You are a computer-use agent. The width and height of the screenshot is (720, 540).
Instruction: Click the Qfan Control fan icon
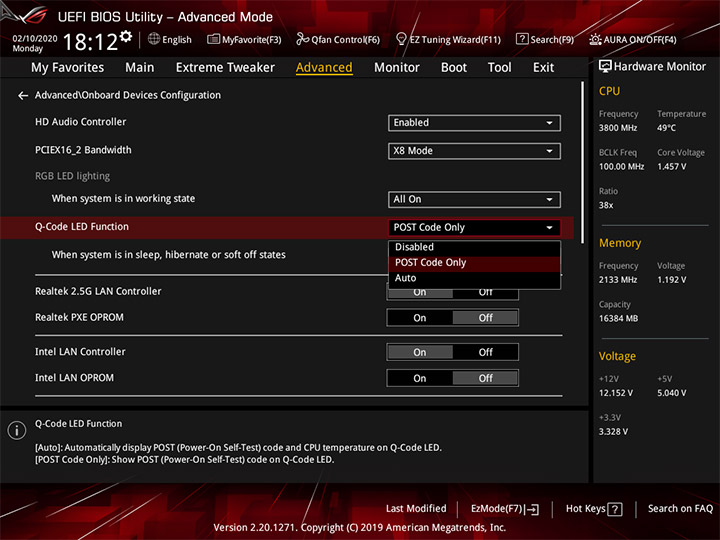coord(303,39)
